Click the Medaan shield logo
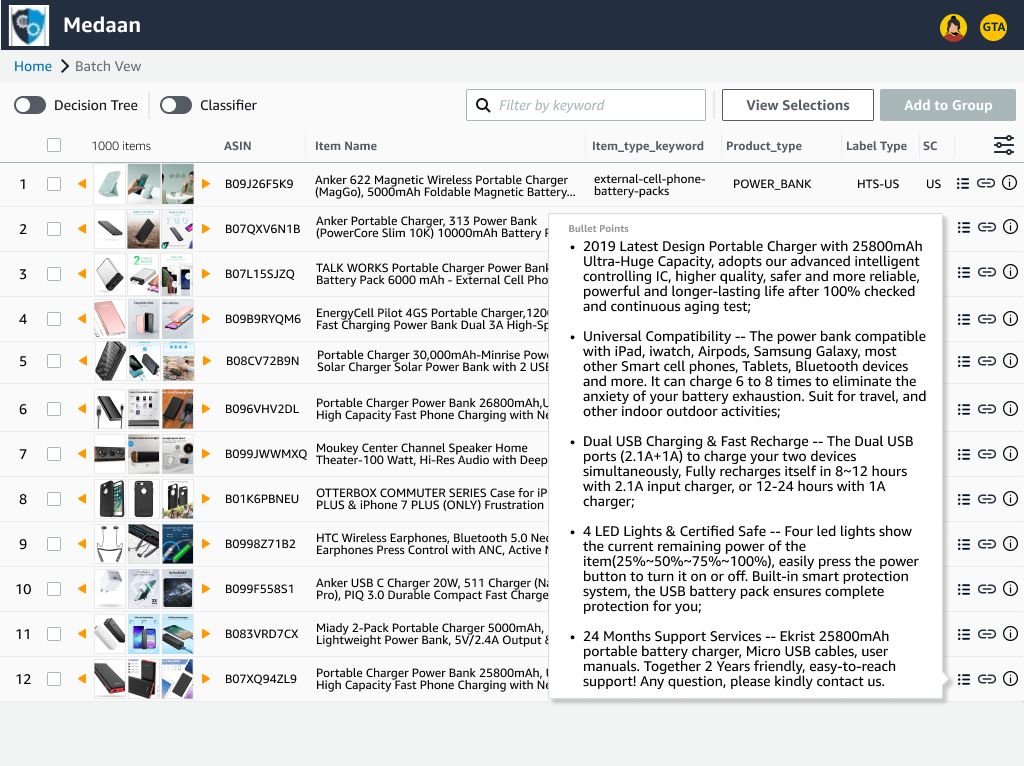The width and height of the screenshot is (1024, 766). (29, 25)
